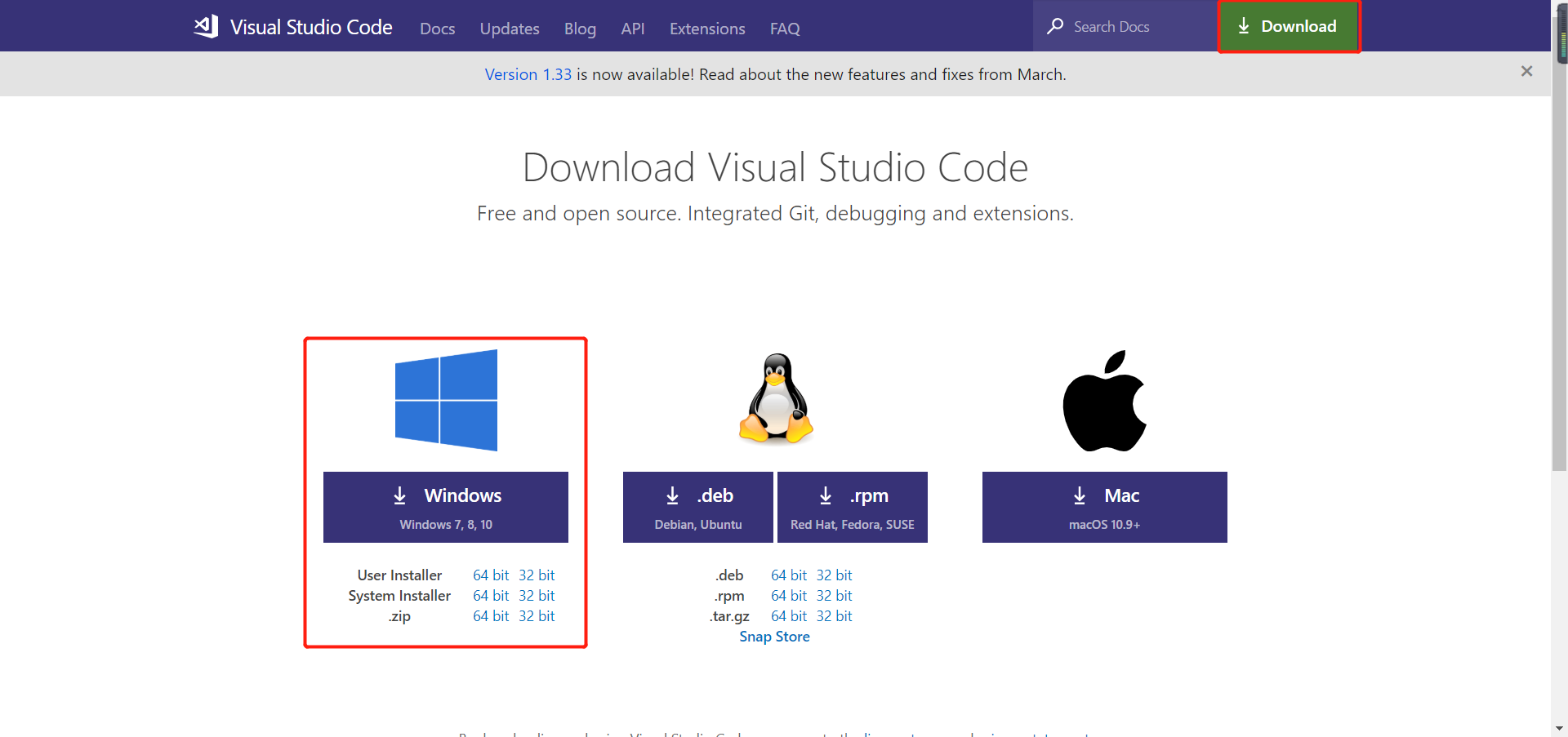Click the search magnifier icon
Screen dimensions: 1568x737
[x=1055, y=26]
